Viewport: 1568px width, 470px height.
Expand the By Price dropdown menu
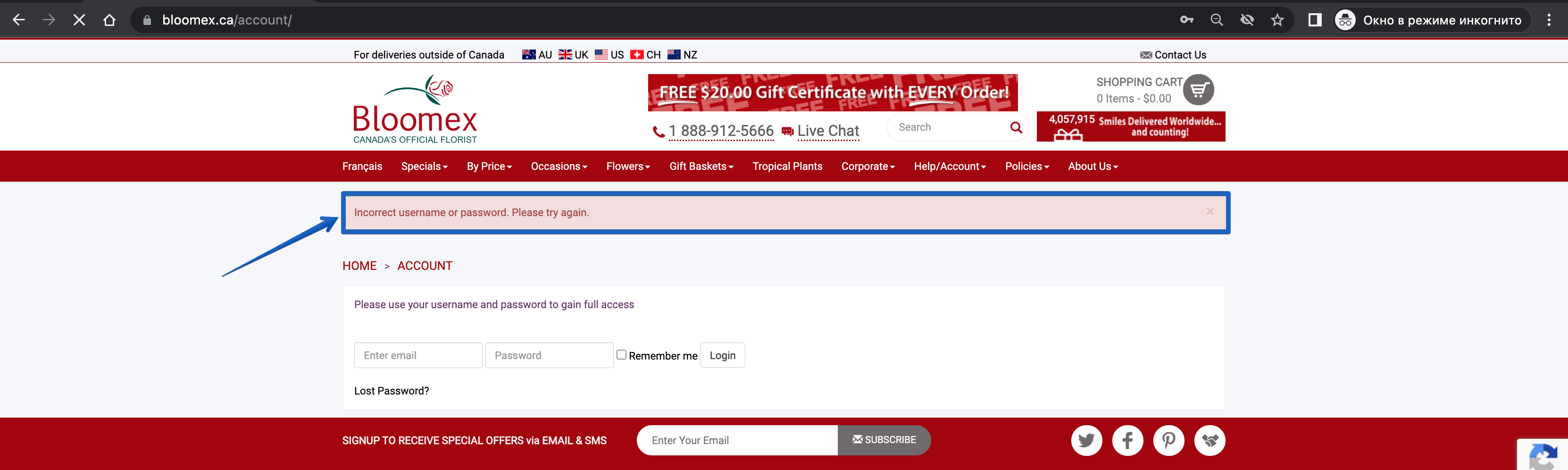(x=489, y=166)
